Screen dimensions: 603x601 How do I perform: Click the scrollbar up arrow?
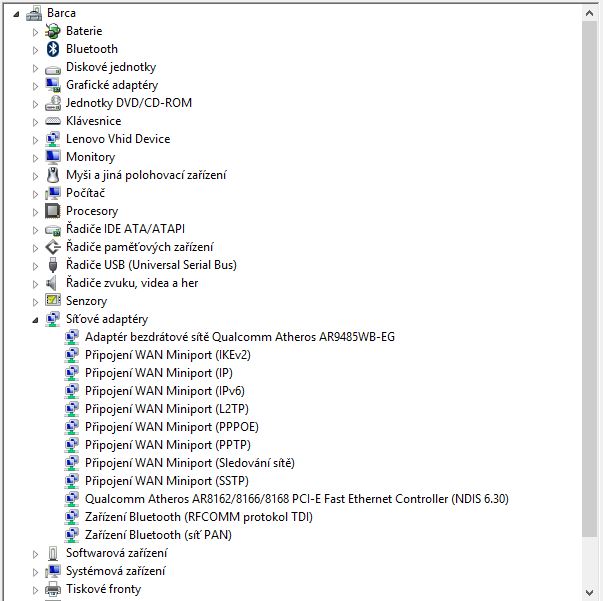[589, 13]
